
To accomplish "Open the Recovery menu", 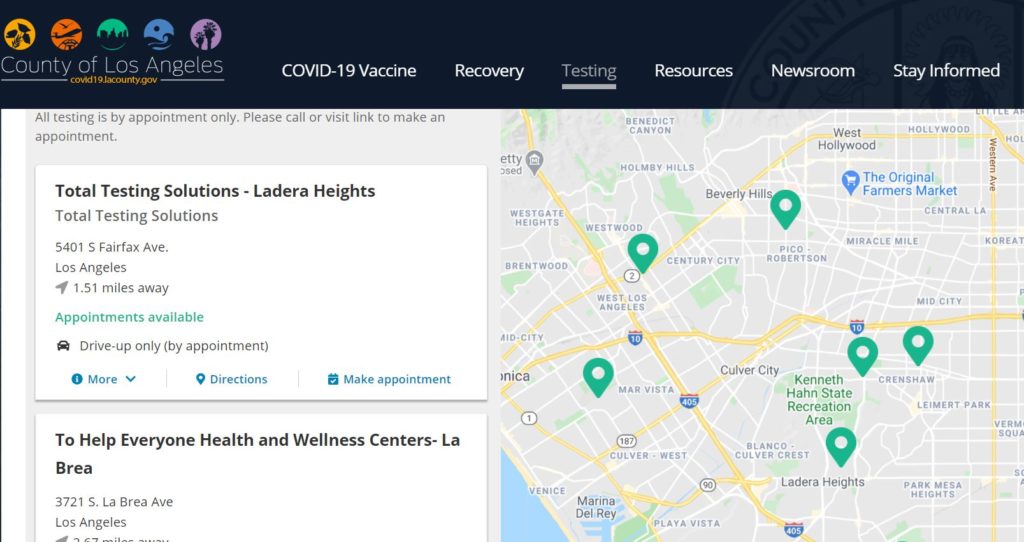I will (x=489, y=71).
